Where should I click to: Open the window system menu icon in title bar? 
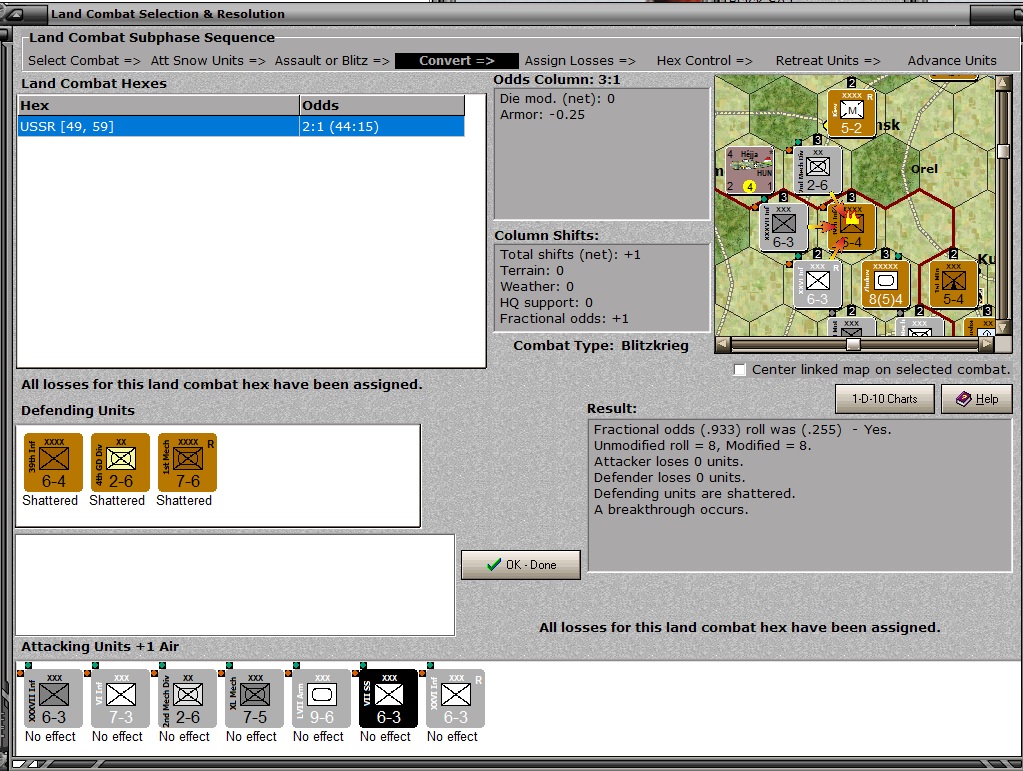click(x=16, y=14)
